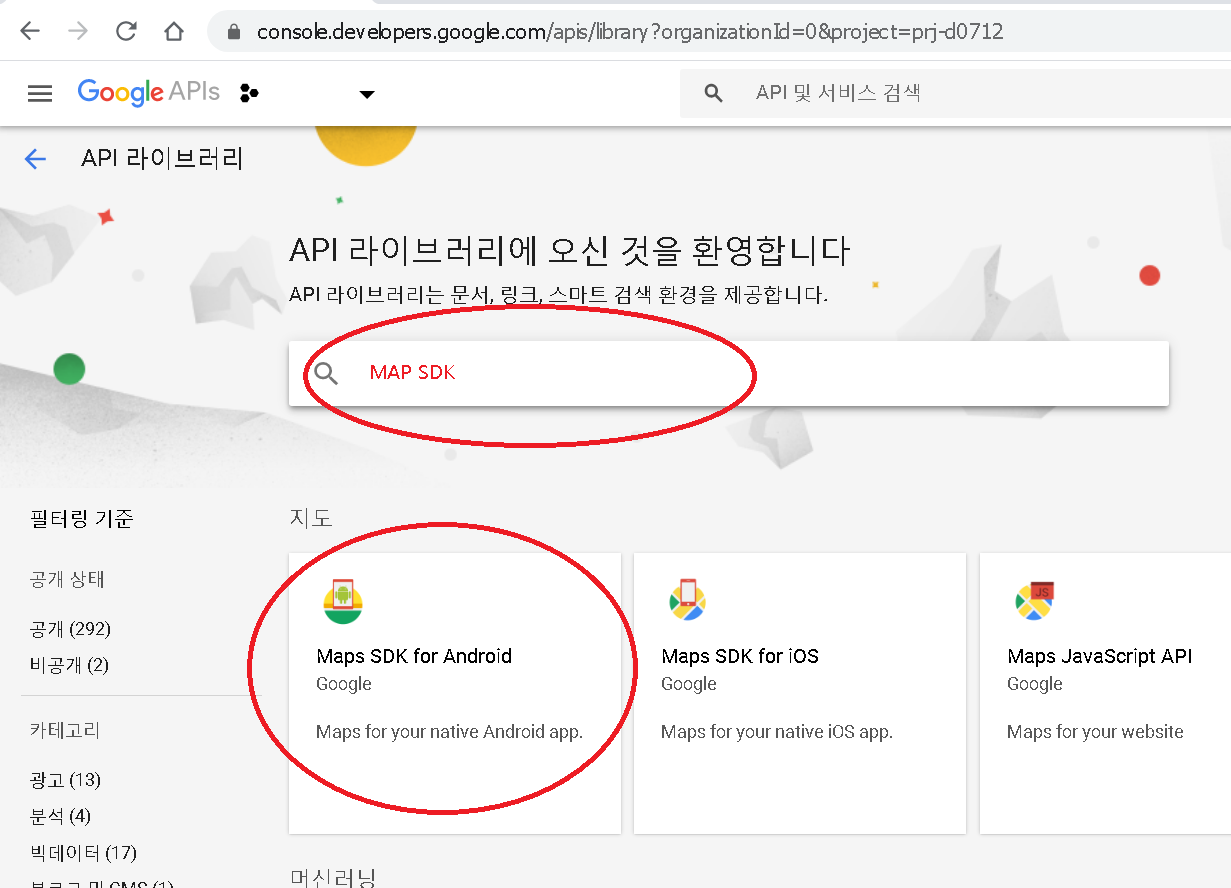Image resolution: width=1231 pixels, height=888 pixels.
Task: Click 'Maps for your native iOS app.' description
Action: click(x=777, y=732)
